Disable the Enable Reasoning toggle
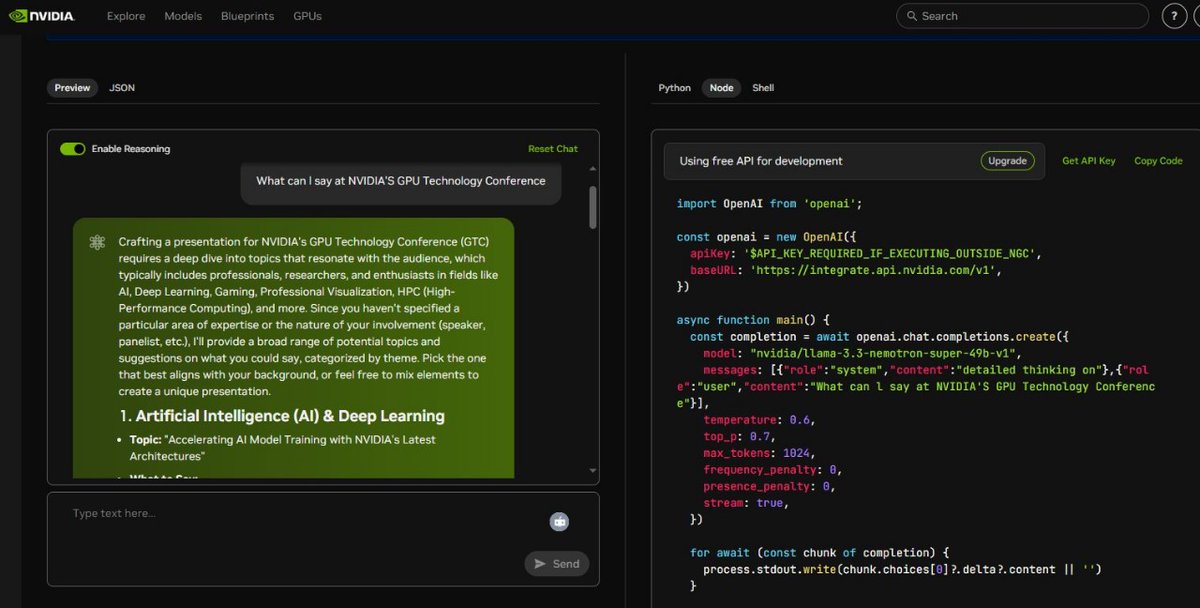This screenshot has height=608, width=1200. [72, 147]
